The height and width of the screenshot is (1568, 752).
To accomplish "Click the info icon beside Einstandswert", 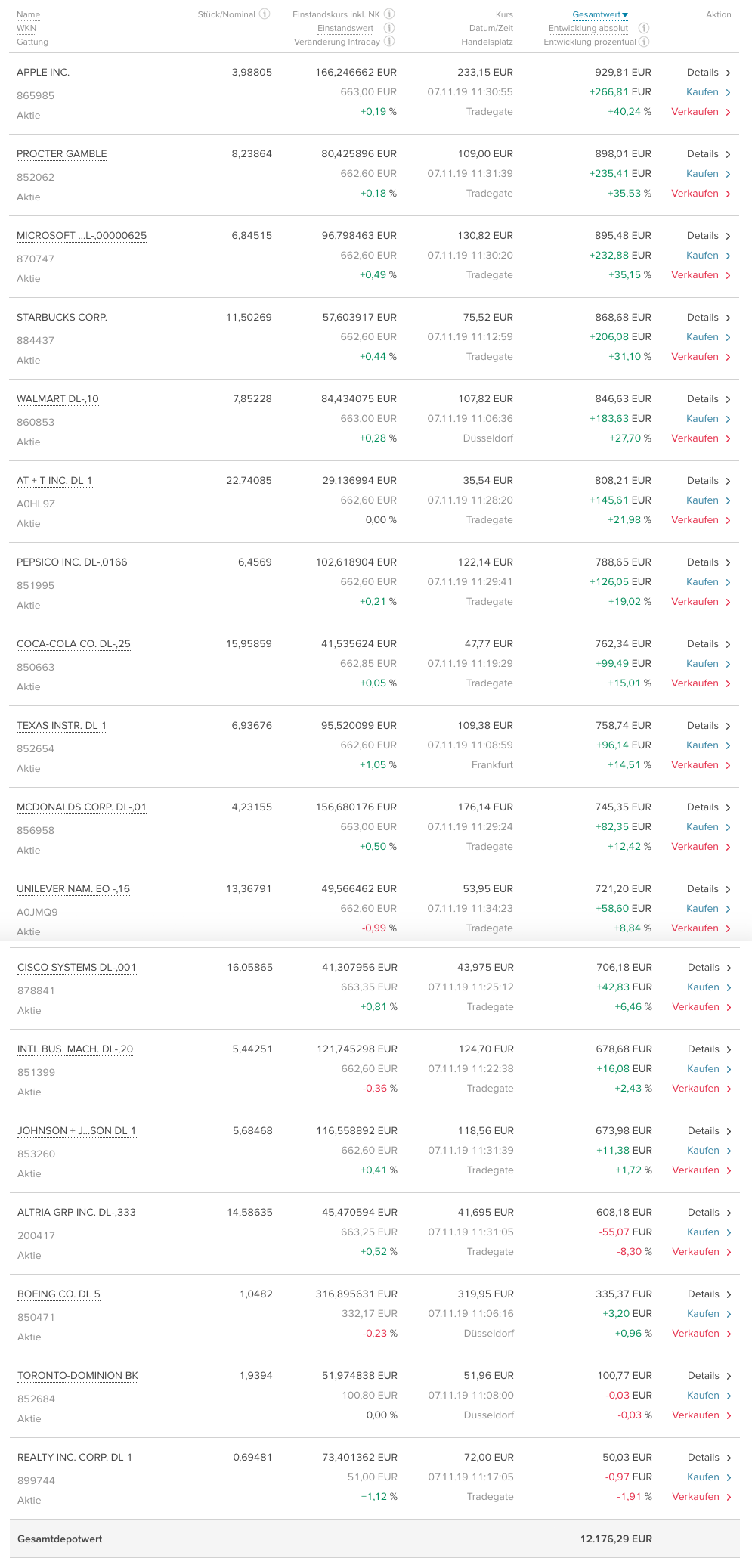I will pyautogui.click(x=389, y=28).
